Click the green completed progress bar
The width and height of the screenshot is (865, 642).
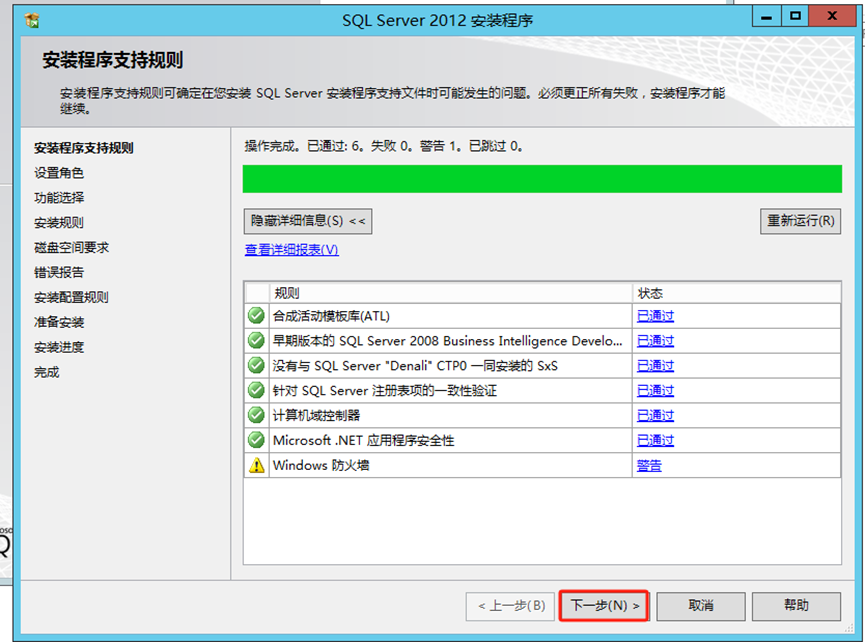tap(542, 179)
